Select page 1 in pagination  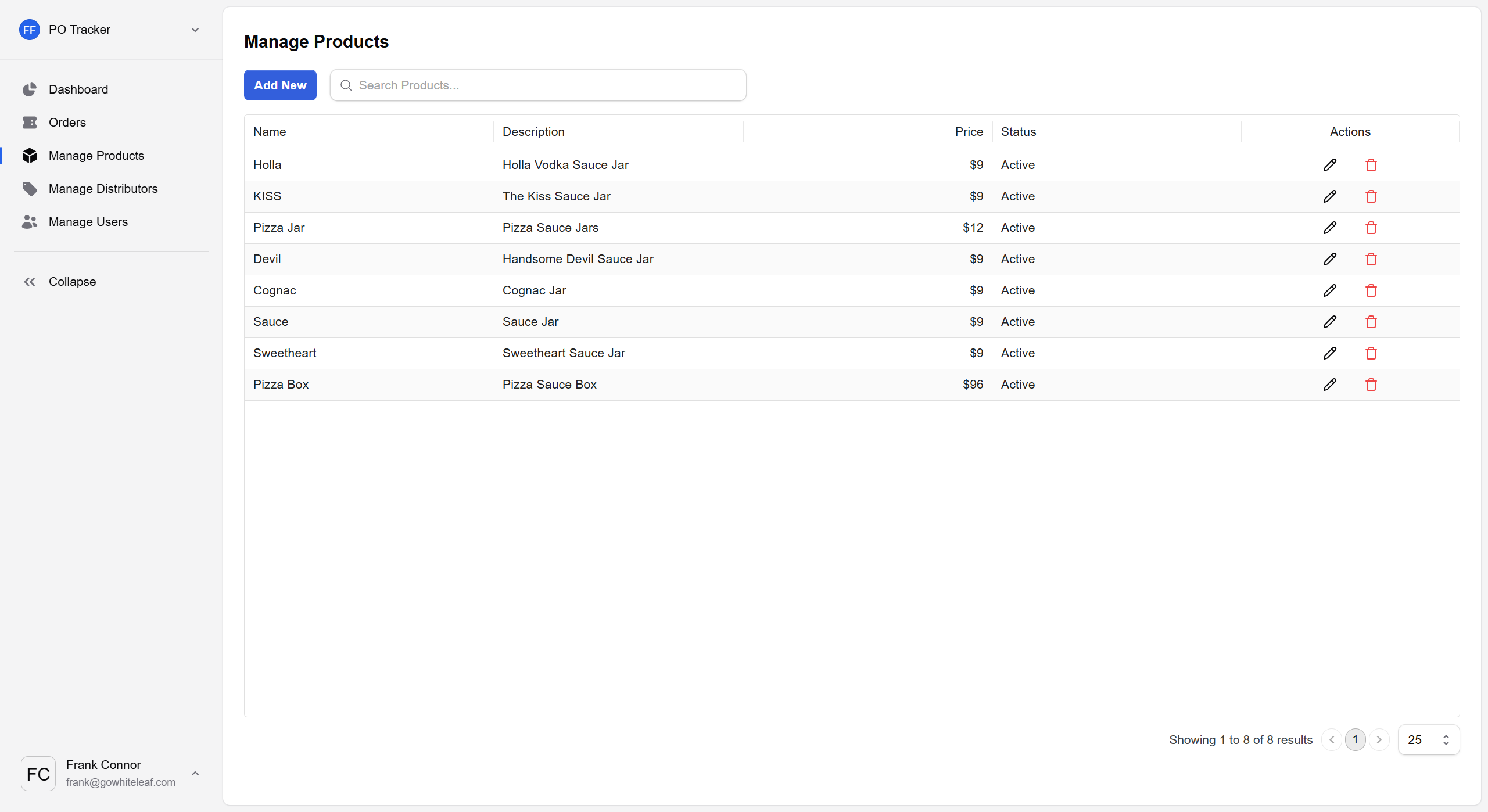tap(1355, 739)
